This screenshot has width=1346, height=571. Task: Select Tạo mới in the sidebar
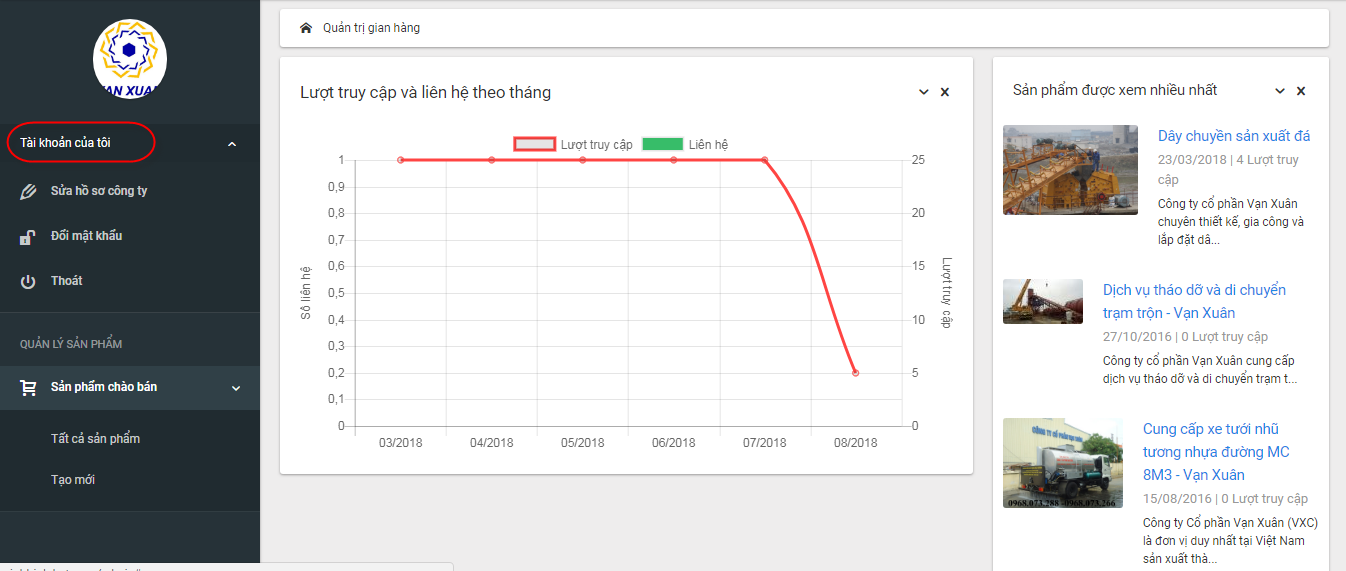pyautogui.click(x=73, y=480)
